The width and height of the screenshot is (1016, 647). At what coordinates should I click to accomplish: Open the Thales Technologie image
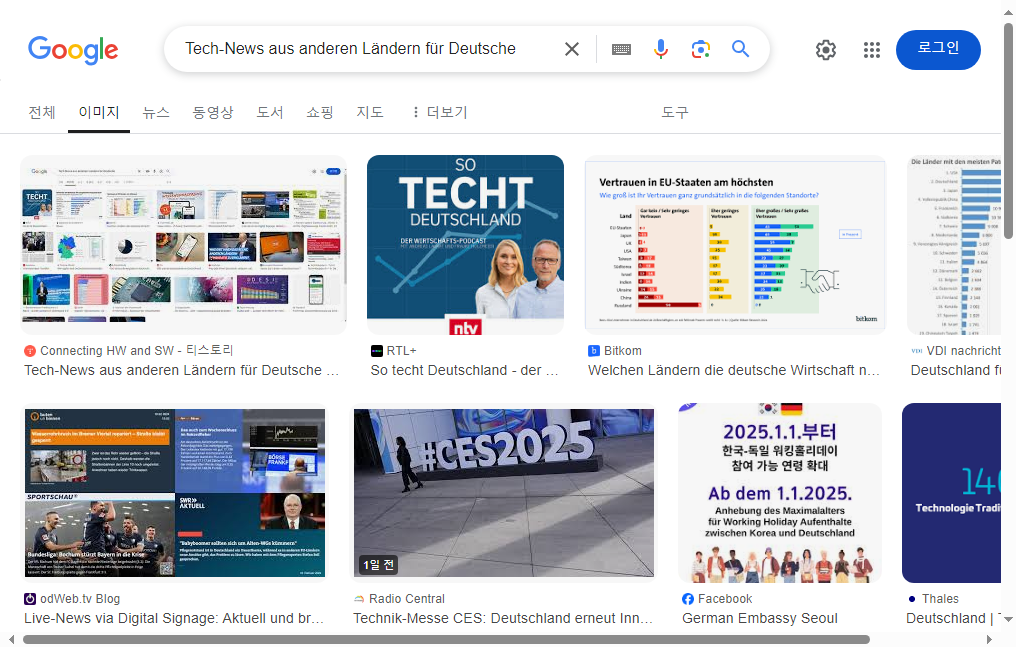(x=951, y=493)
